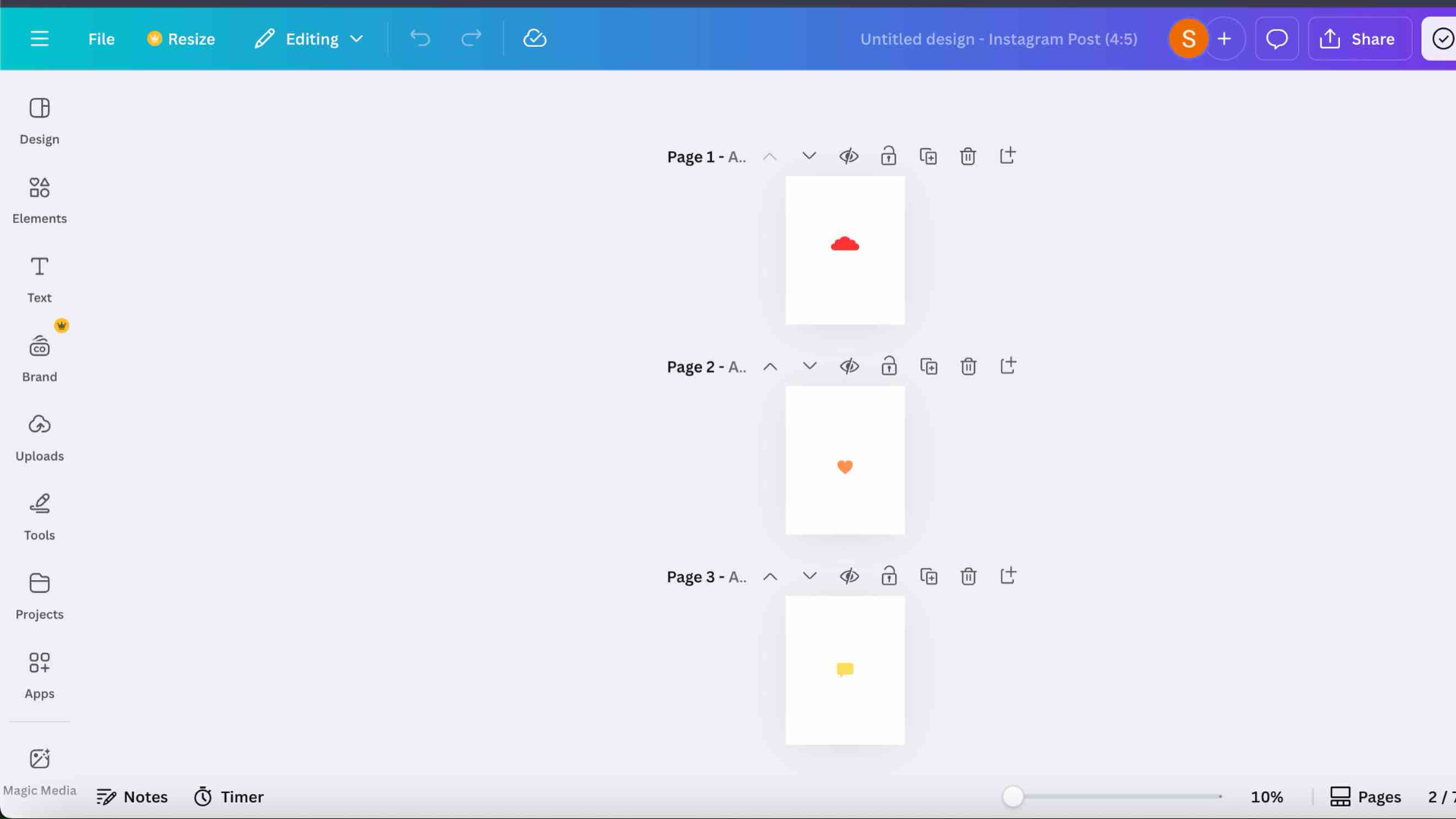The width and height of the screenshot is (1456, 819).
Task: Open the Elements panel
Action: pyautogui.click(x=39, y=199)
